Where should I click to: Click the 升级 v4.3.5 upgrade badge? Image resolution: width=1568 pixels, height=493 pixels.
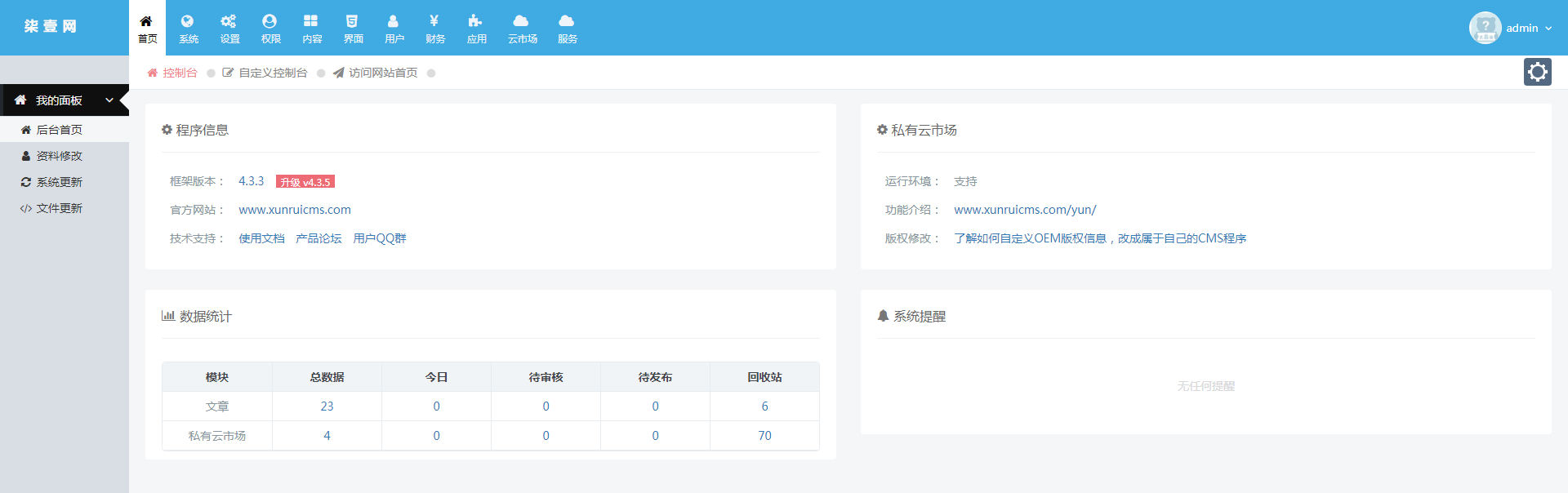pyautogui.click(x=305, y=182)
